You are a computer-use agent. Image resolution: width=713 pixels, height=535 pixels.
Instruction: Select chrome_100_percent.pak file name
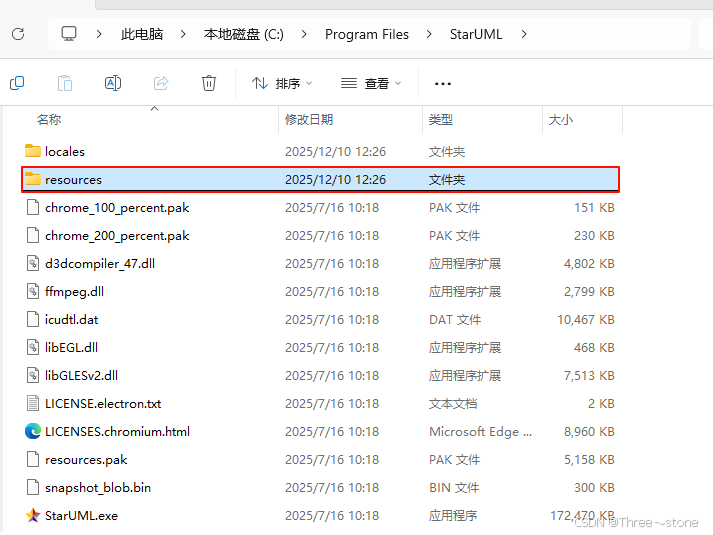117,208
